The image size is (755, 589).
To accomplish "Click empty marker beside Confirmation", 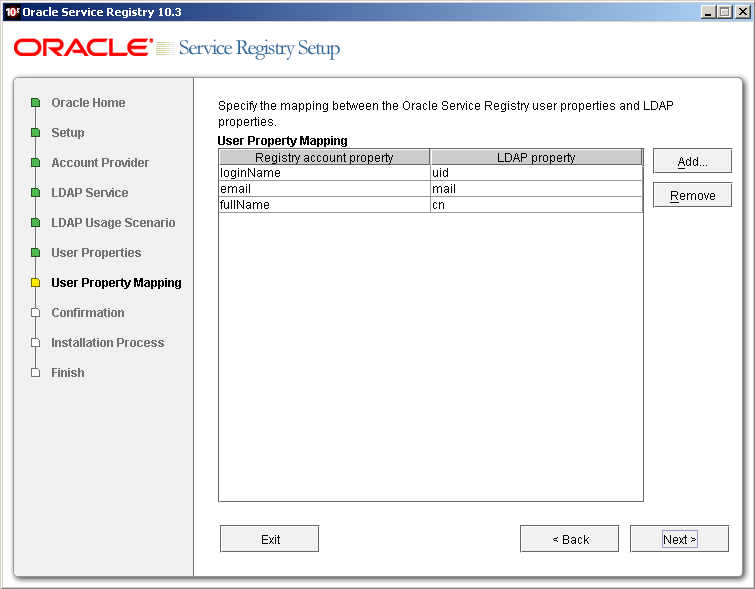I will [35, 313].
